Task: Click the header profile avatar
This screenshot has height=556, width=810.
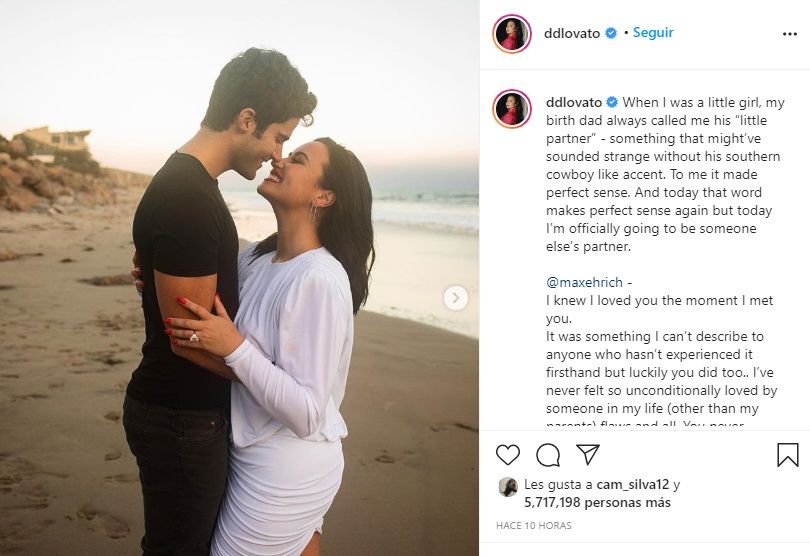Action: (x=511, y=34)
